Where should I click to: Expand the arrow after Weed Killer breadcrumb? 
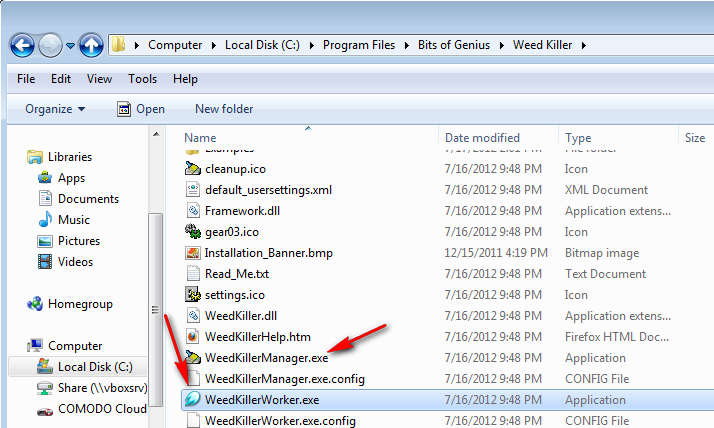(584, 46)
